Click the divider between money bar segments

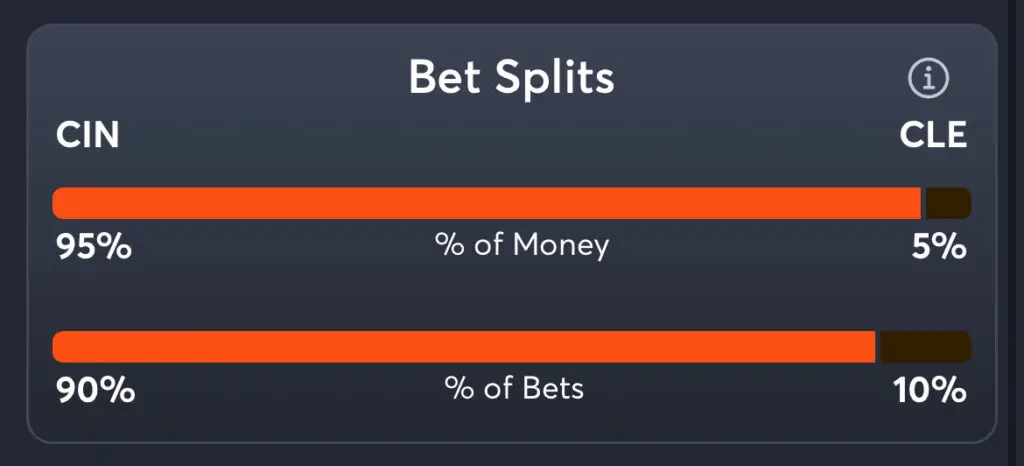coord(923,203)
